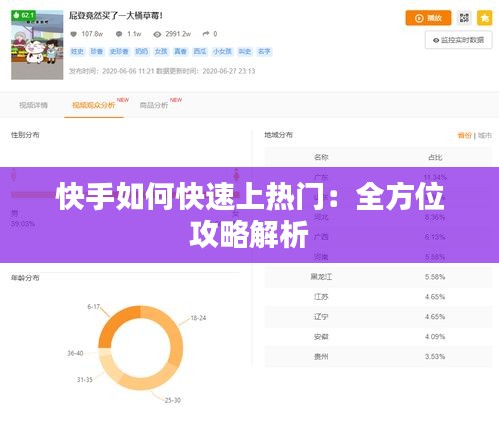This screenshot has width=499, height=430.
Task: Open the QR code icon
Action: (464, 18)
